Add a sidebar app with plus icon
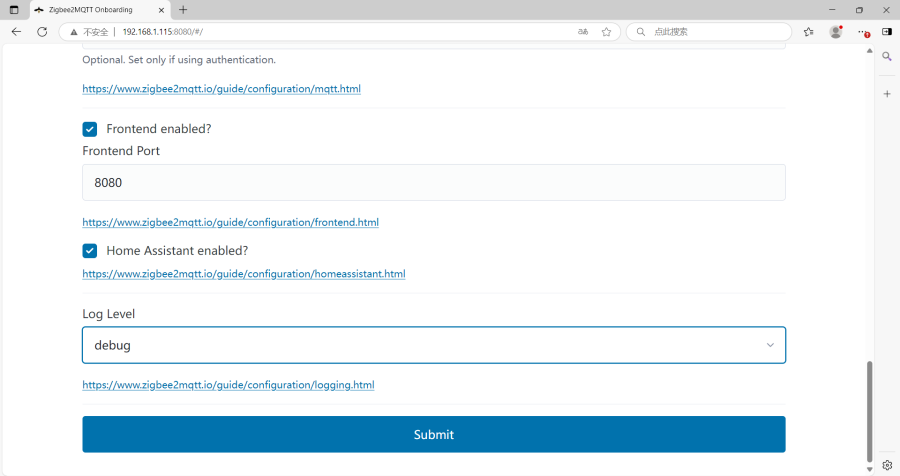The image size is (900, 476). tap(887, 94)
